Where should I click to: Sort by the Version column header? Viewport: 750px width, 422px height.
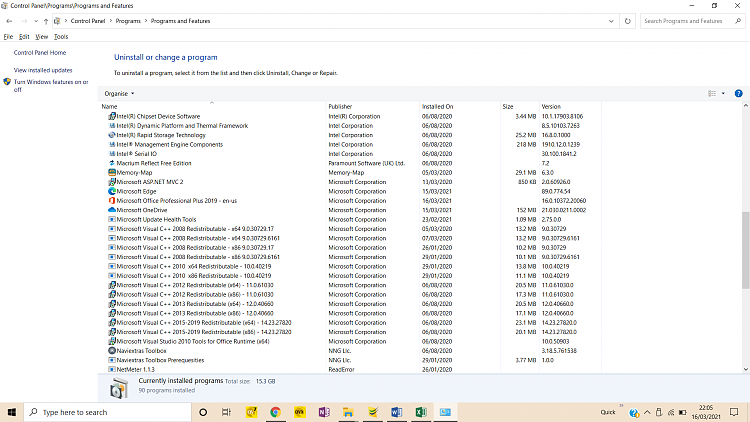[x=570, y=106]
